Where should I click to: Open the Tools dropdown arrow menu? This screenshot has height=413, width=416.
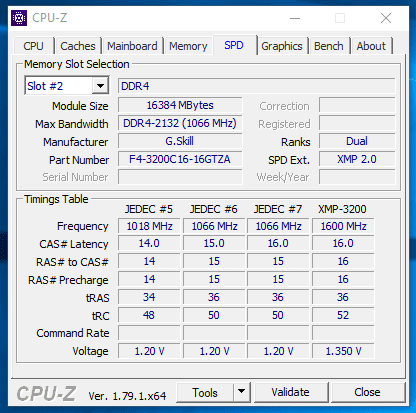242,393
